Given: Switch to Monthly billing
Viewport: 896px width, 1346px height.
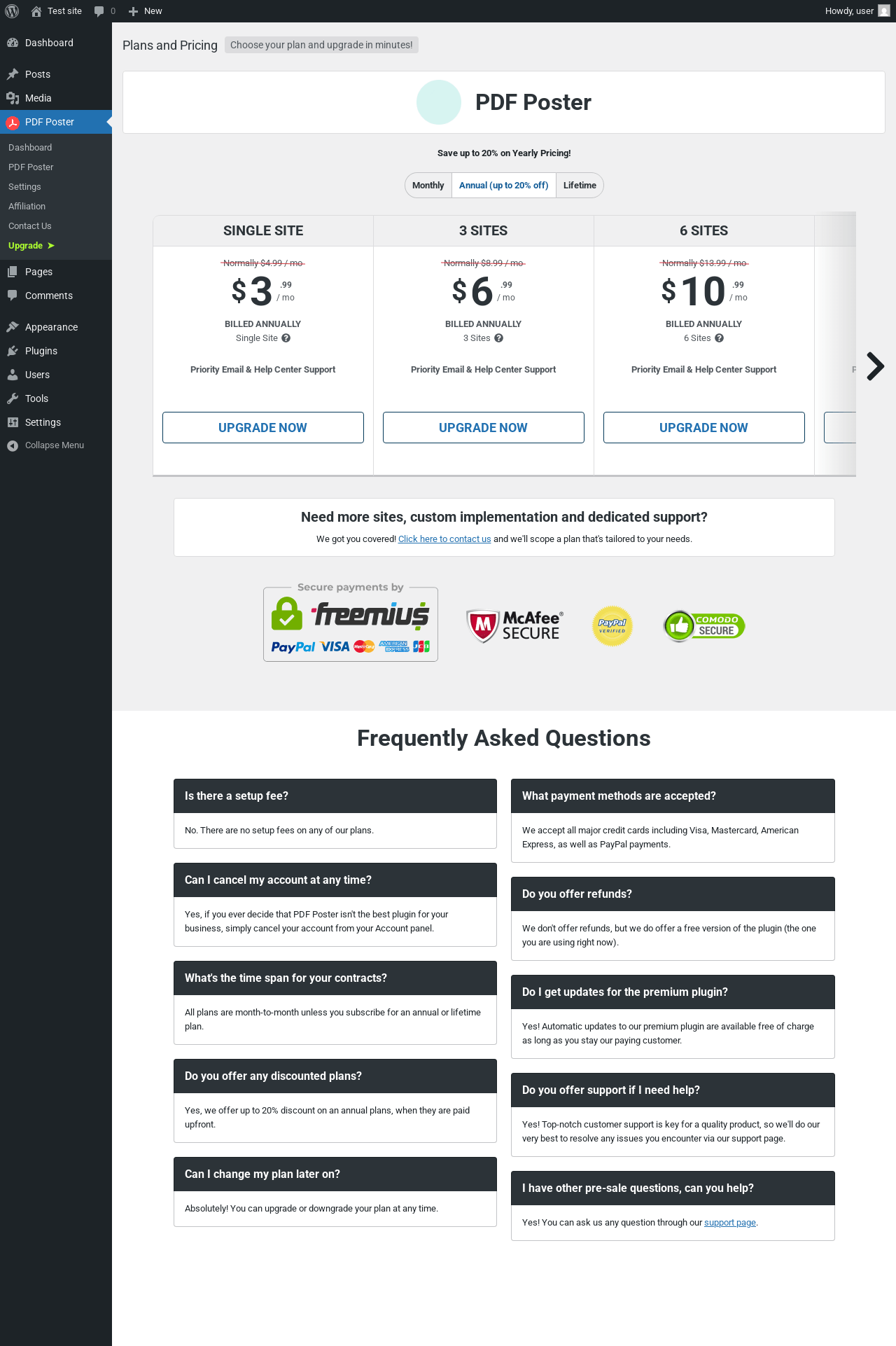Looking at the screenshot, I should [x=428, y=186].
